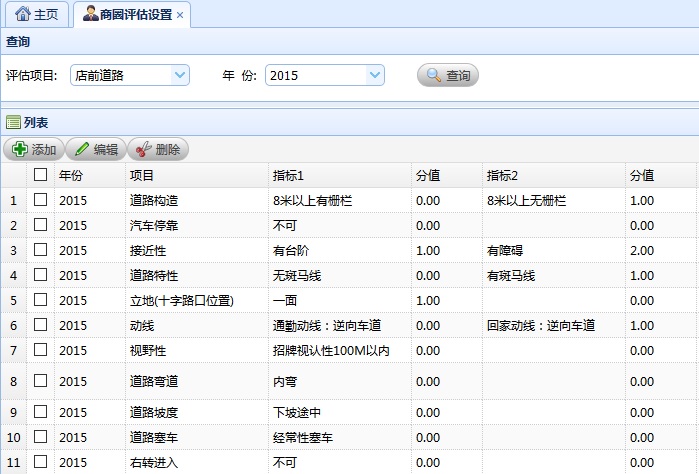Check the 汽车停靠 row checkbox
This screenshot has height=474, width=699.
tap(41, 224)
